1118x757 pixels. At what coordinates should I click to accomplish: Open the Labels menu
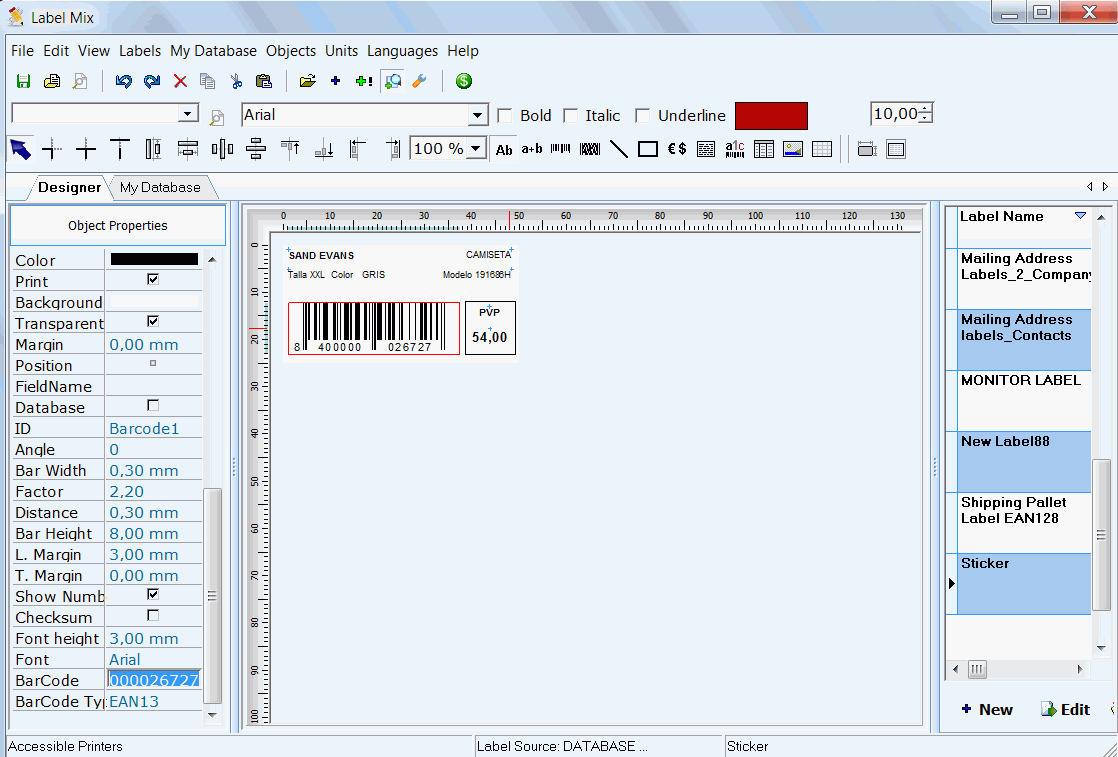tap(140, 51)
